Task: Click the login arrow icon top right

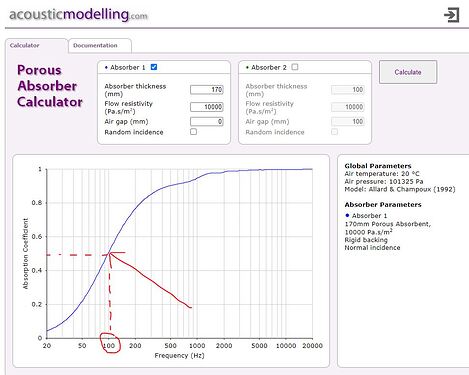Action: coord(452,15)
